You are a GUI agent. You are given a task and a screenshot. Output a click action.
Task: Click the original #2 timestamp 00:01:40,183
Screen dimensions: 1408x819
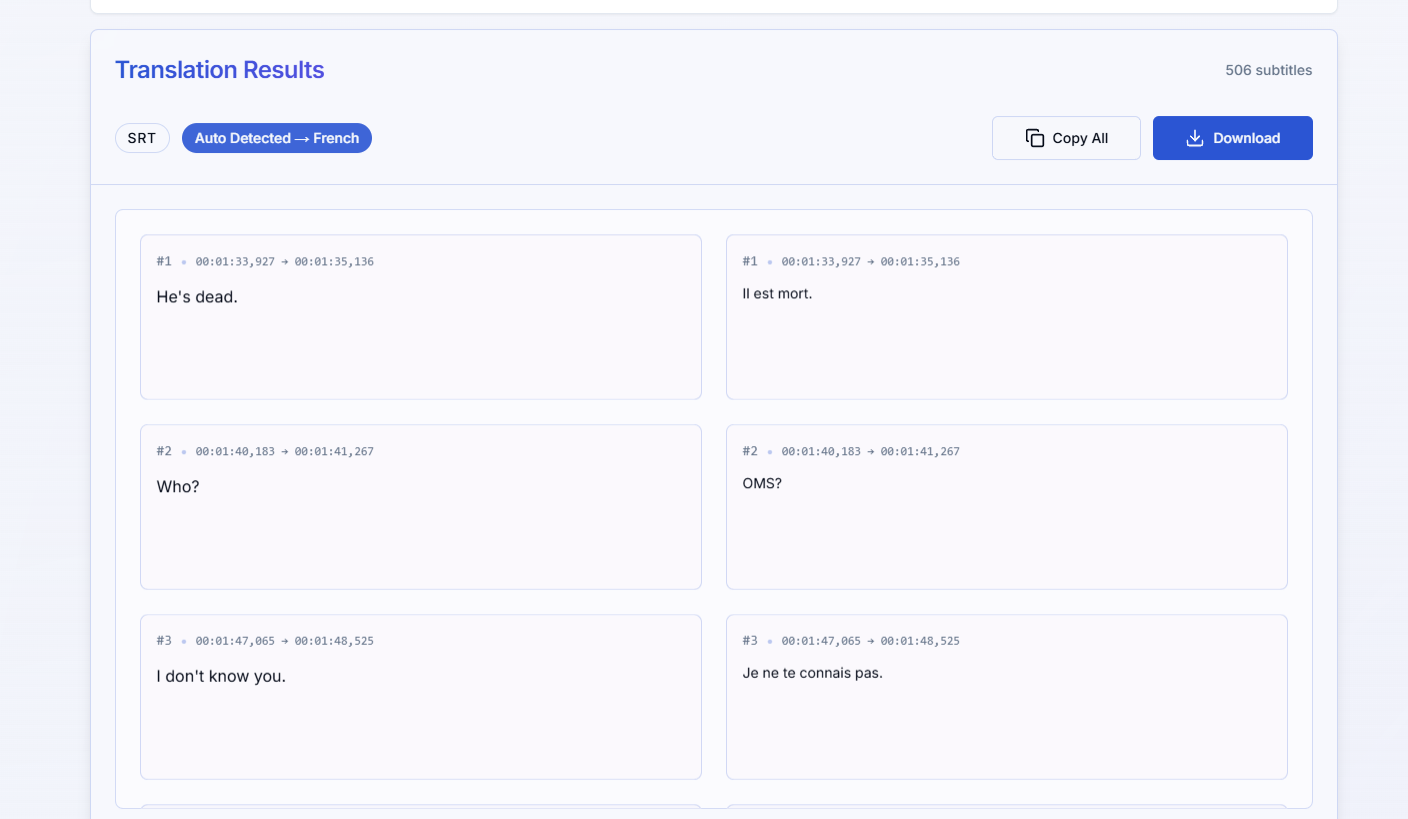click(235, 452)
